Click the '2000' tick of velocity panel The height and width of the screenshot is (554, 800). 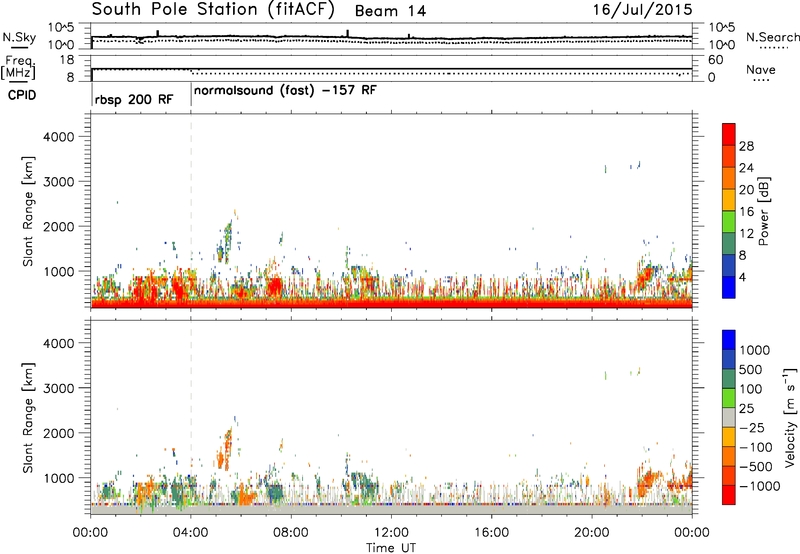tap(58, 433)
